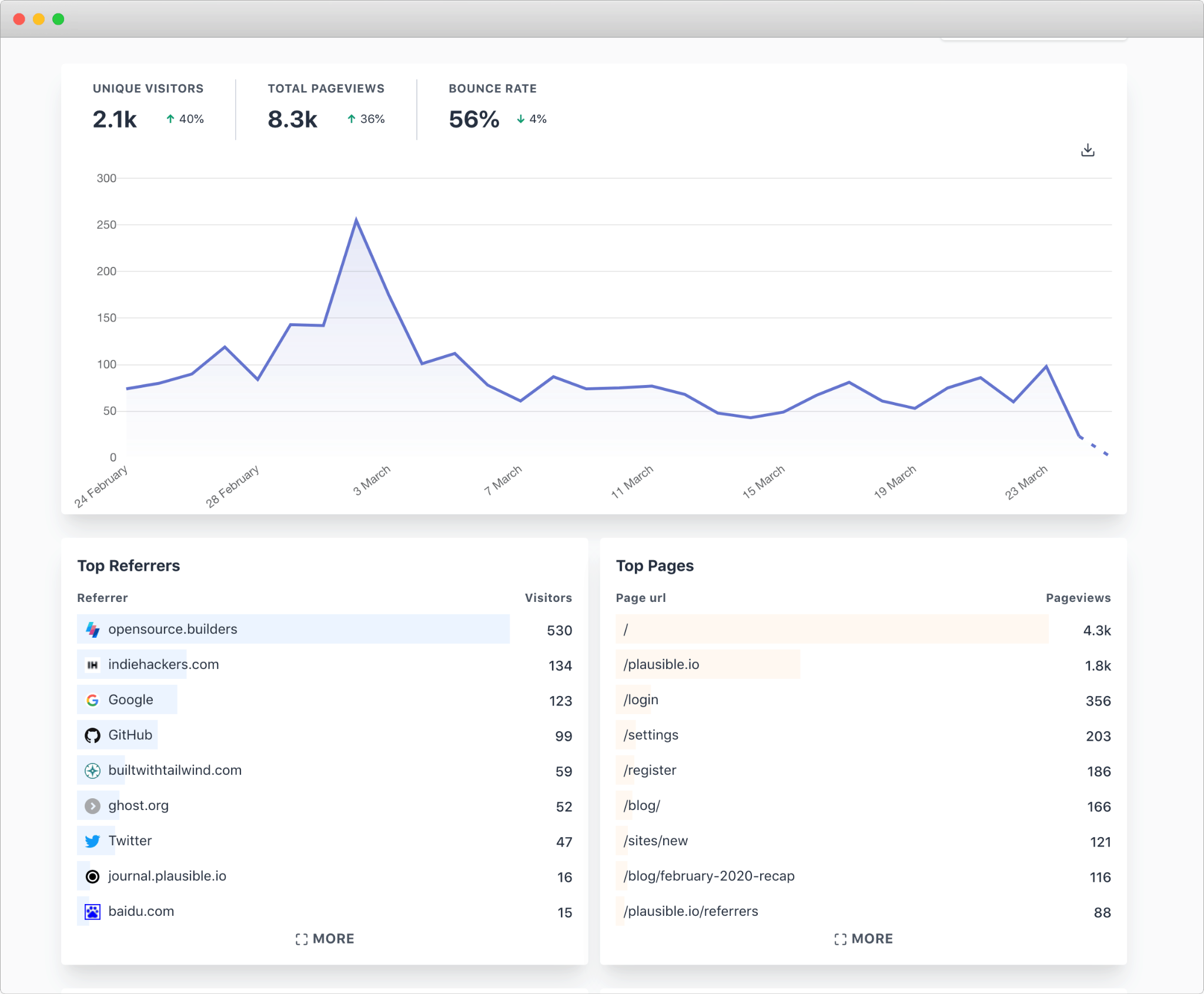Image resolution: width=1204 pixels, height=994 pixels.
Task: Click the Unique Visitors 2.1k stat
Action: 115,118
